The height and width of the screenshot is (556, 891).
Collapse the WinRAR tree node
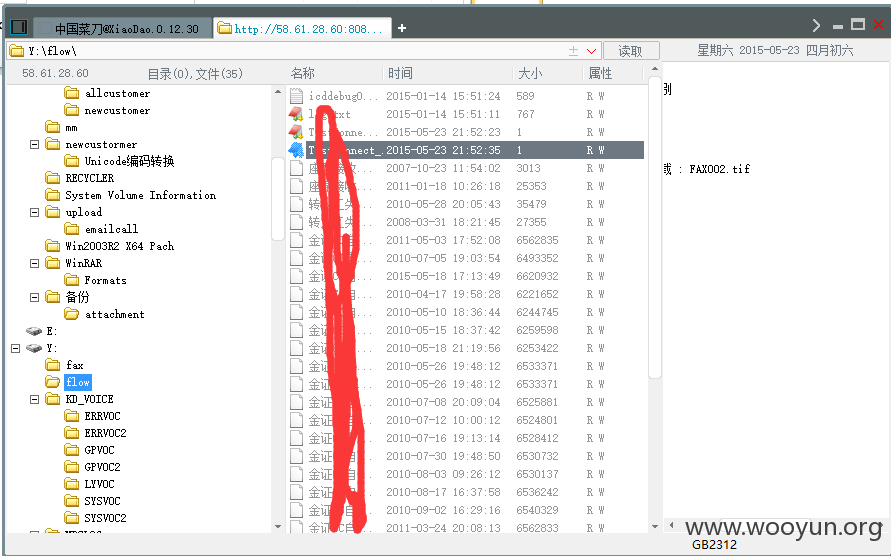(x=34, y=263)
